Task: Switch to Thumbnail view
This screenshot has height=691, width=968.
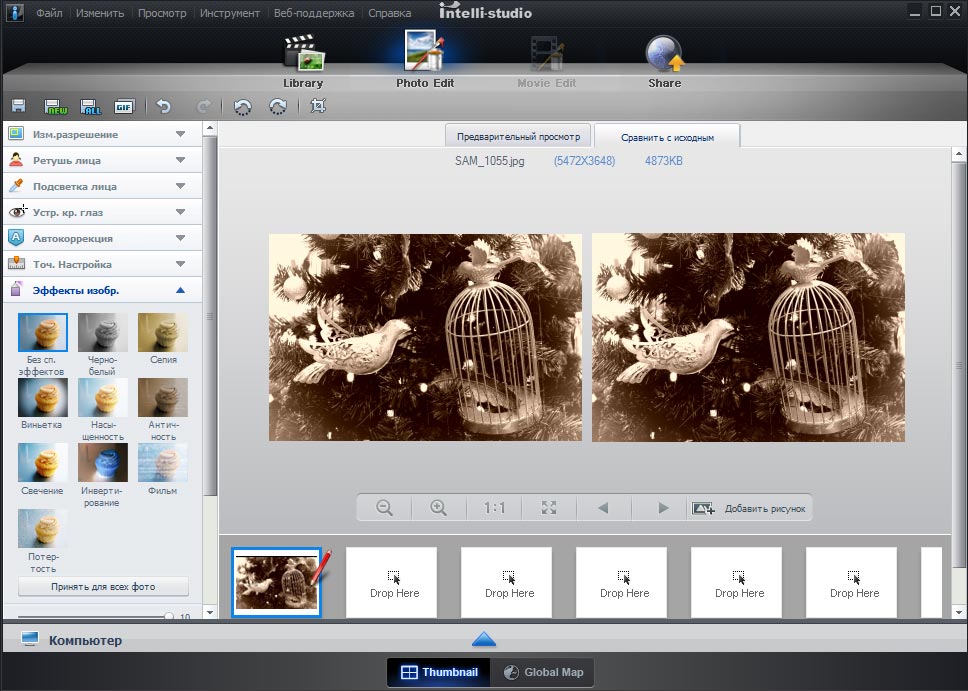Action: [x=439, y=672]
